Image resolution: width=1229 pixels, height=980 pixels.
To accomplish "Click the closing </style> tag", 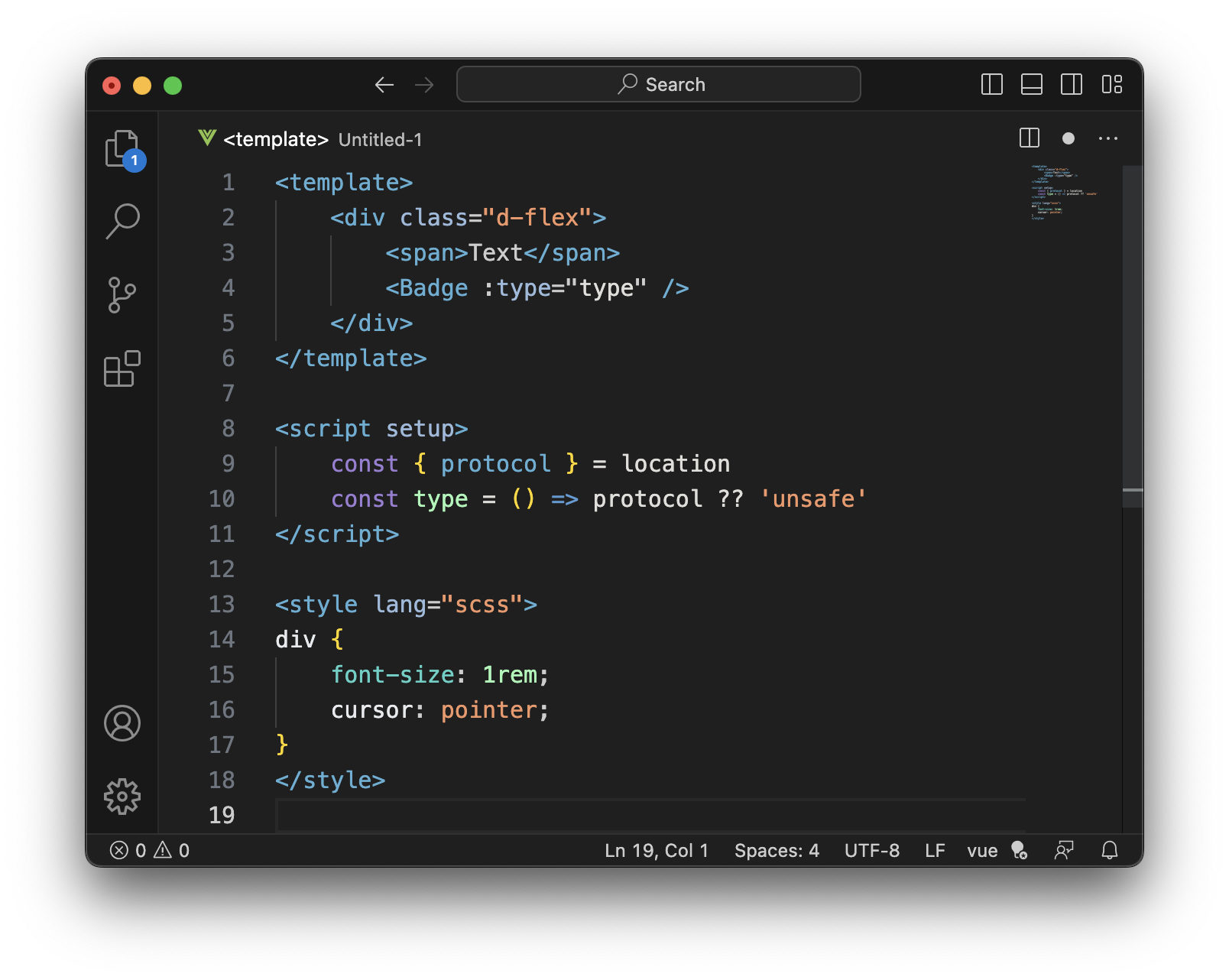I will [x=330, y=780].
